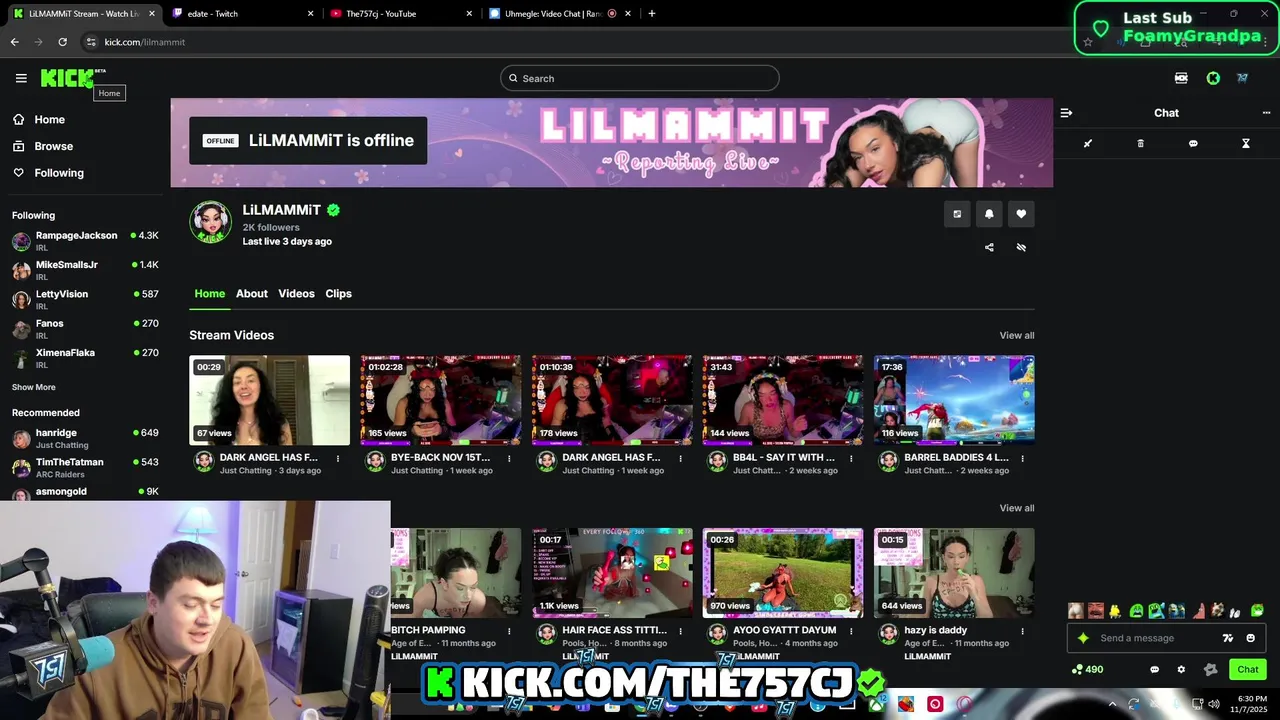Click the crossed-out hide icon below the heart
Image resolution: width=1280 pixels, height=720 pixels.
point(1021,247)
